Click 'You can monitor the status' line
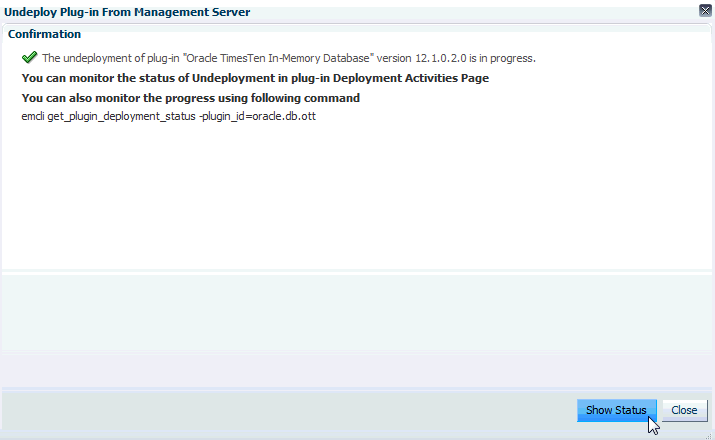The height and width of the screenshot is (440, 715). 255,78
